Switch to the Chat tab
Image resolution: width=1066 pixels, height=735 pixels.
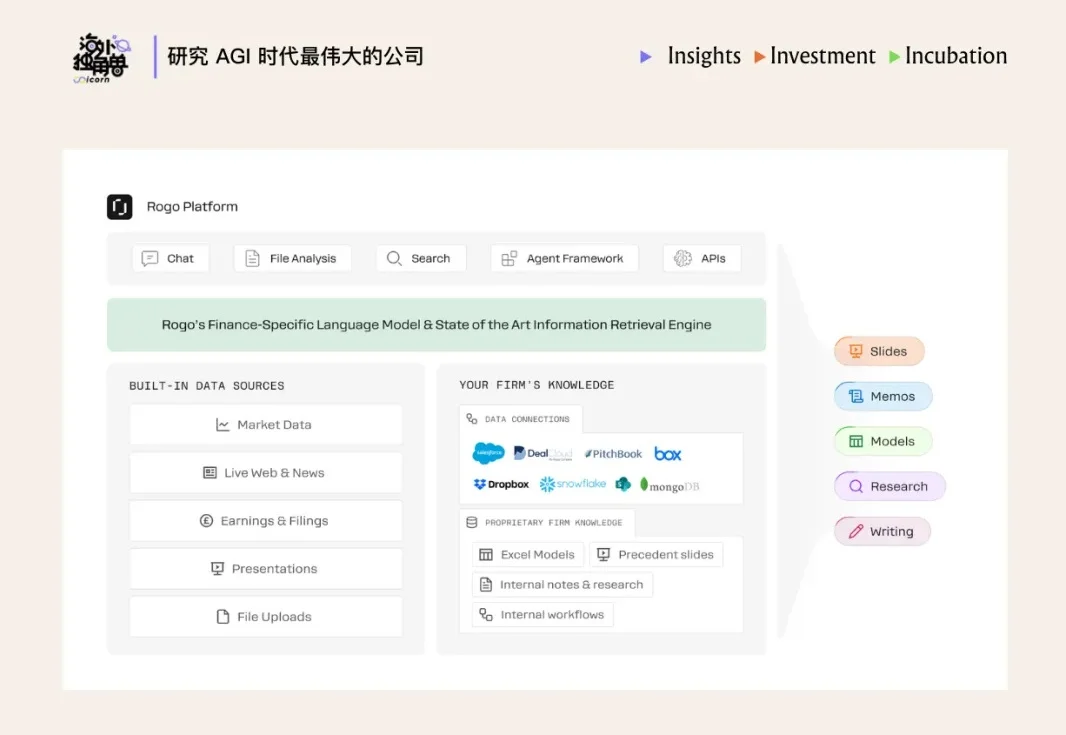tap(170, 258)
